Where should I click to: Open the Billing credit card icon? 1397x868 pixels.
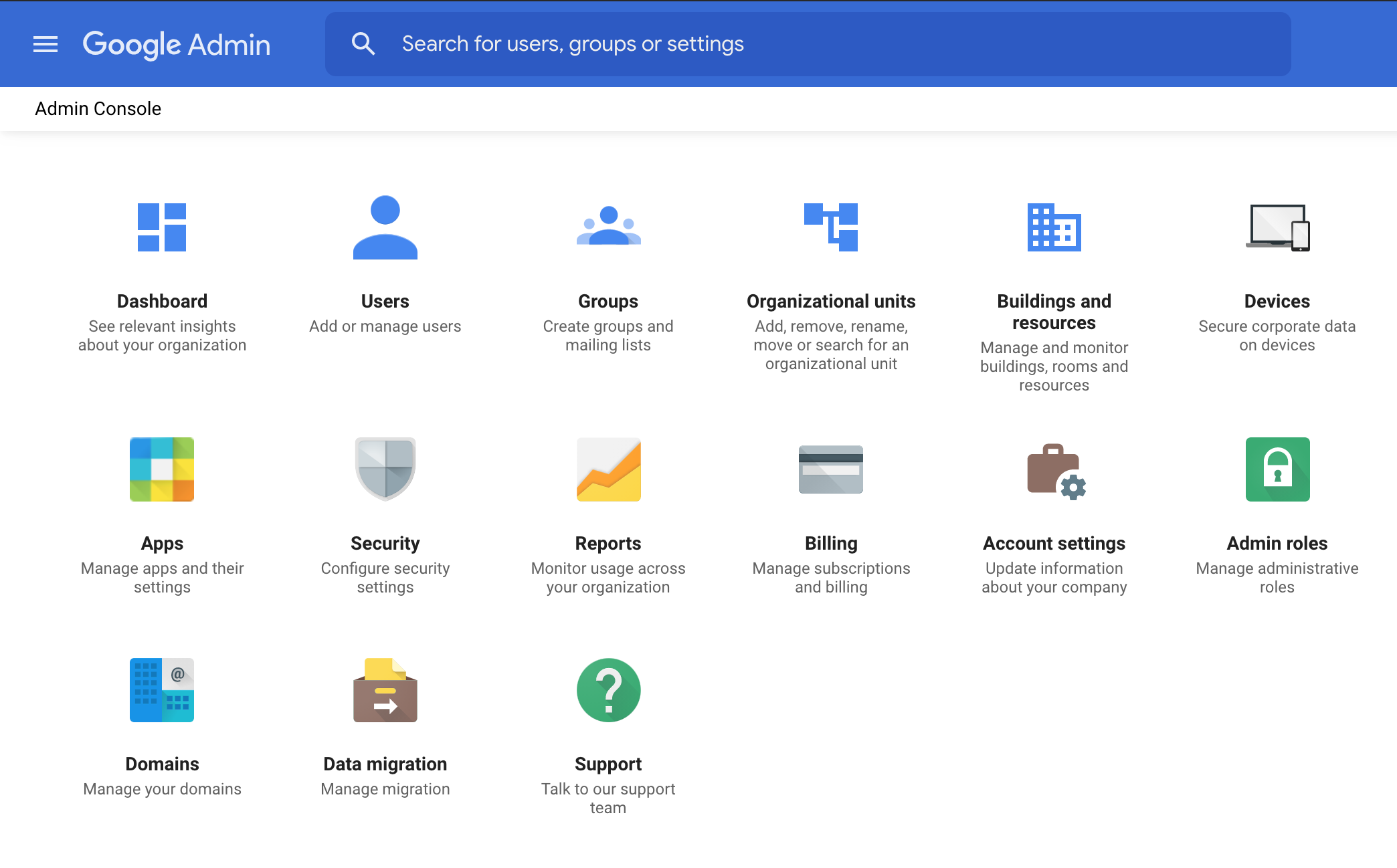coord(831,469)
